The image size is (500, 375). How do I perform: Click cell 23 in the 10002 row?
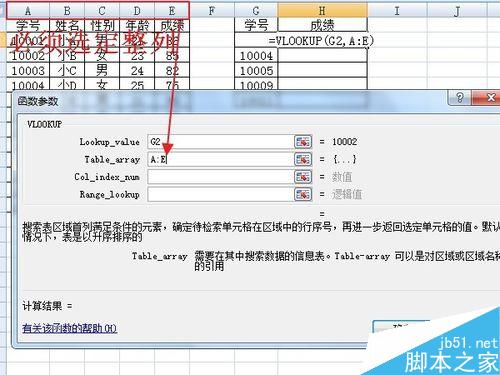[x=137, y=55]
